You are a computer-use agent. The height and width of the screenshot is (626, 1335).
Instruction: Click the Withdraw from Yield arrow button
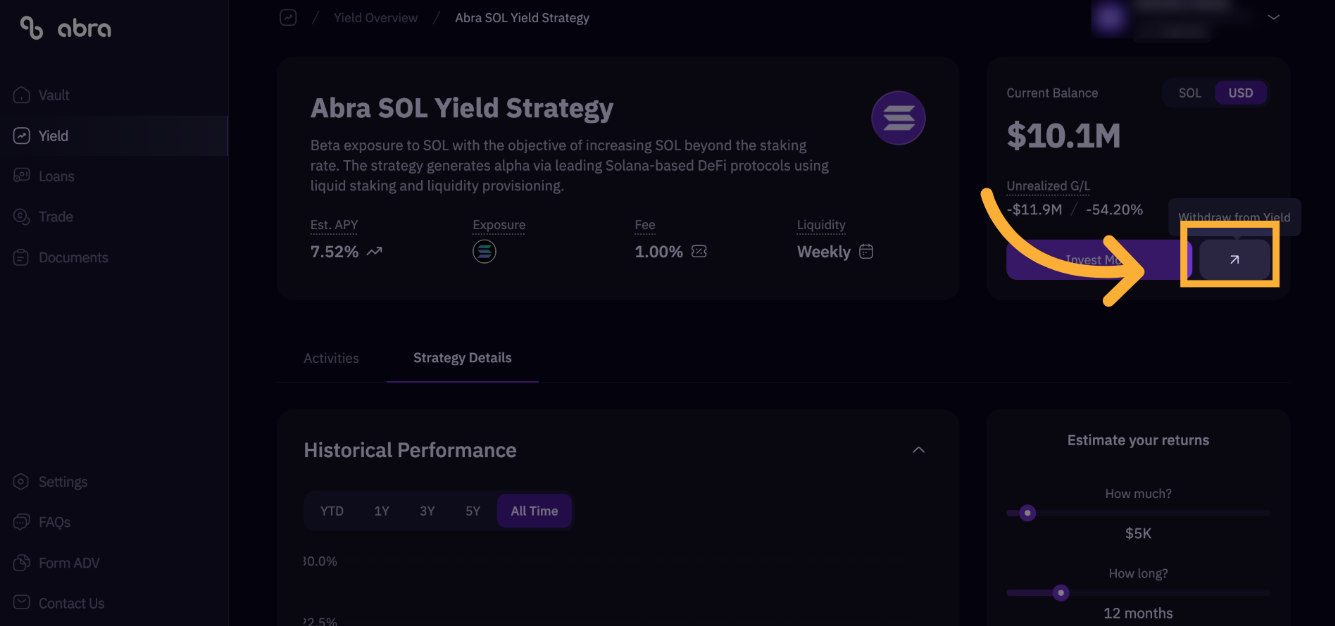(1234, 260)
